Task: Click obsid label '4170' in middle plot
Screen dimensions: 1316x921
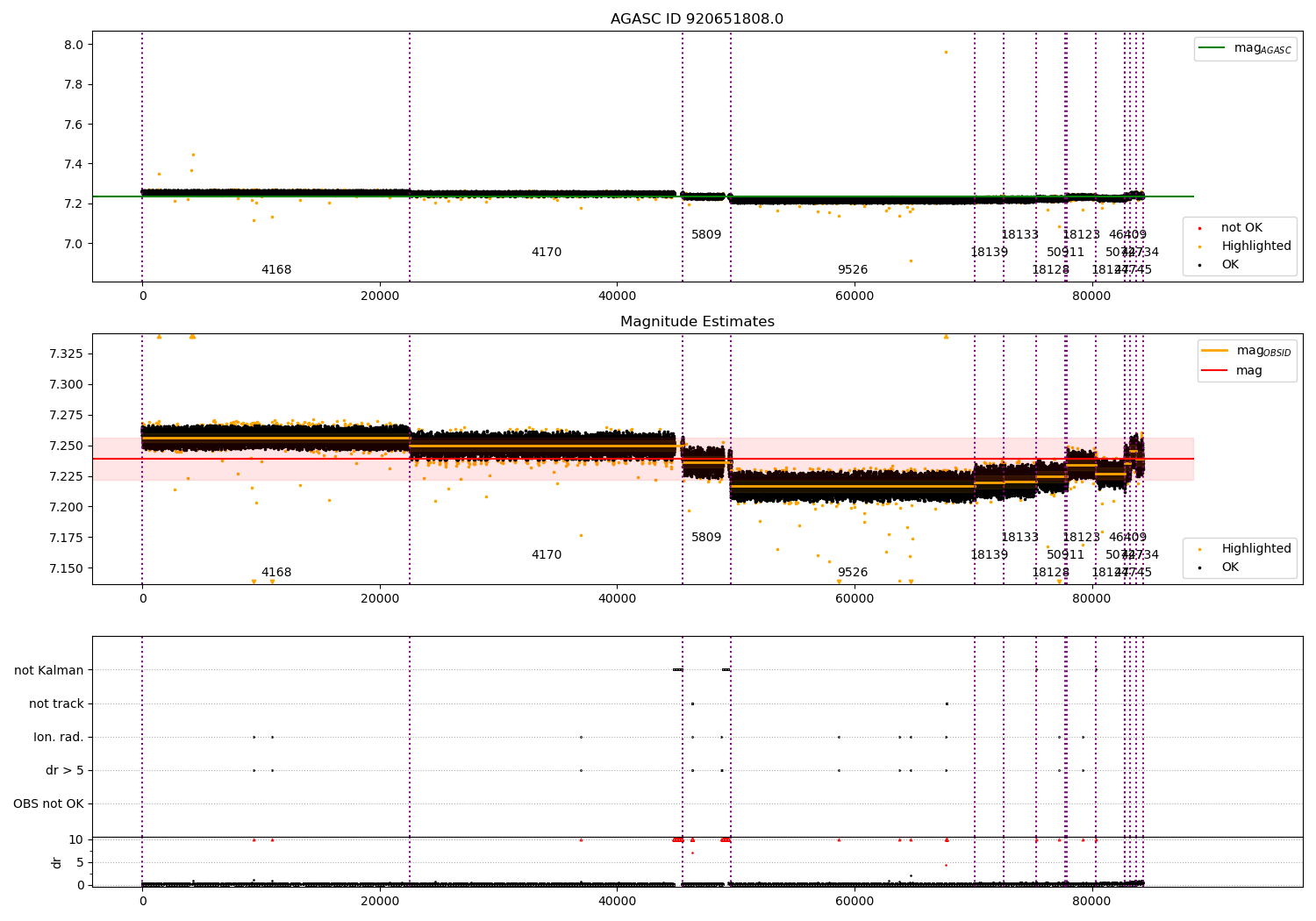Action: (547, 555)
